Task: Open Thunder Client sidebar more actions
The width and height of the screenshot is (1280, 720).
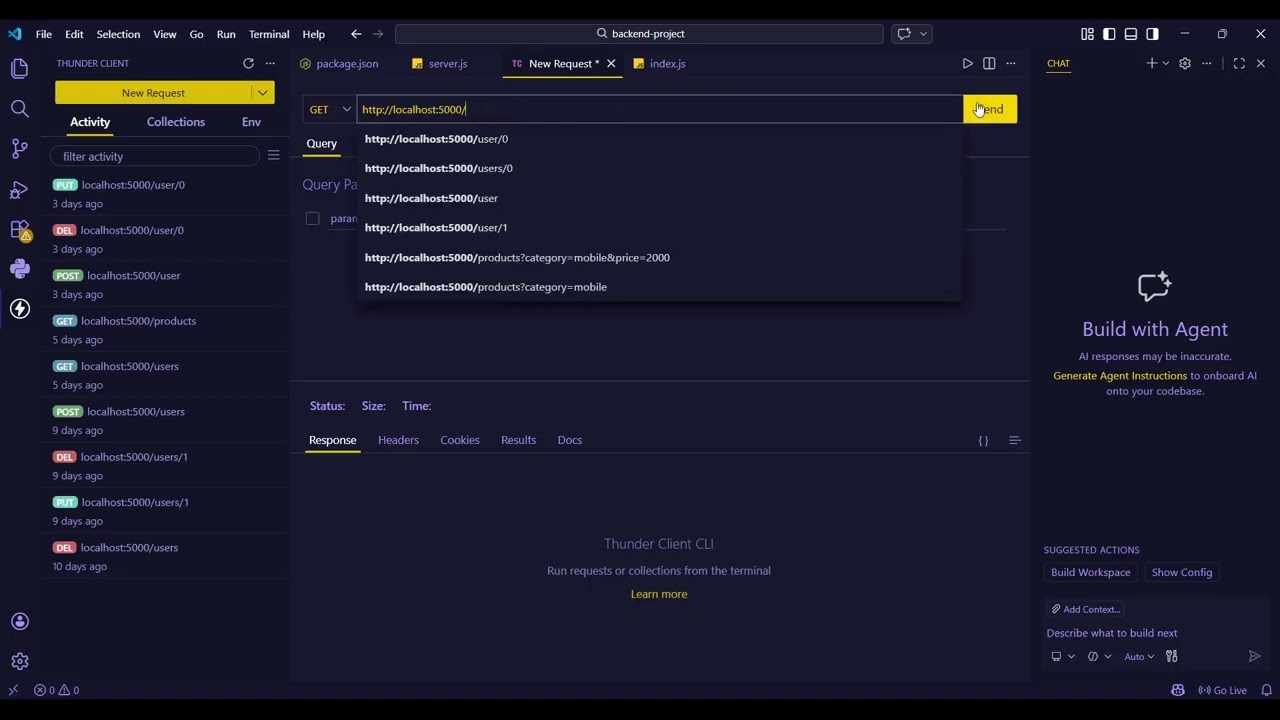Action: (x=270, y=63)
